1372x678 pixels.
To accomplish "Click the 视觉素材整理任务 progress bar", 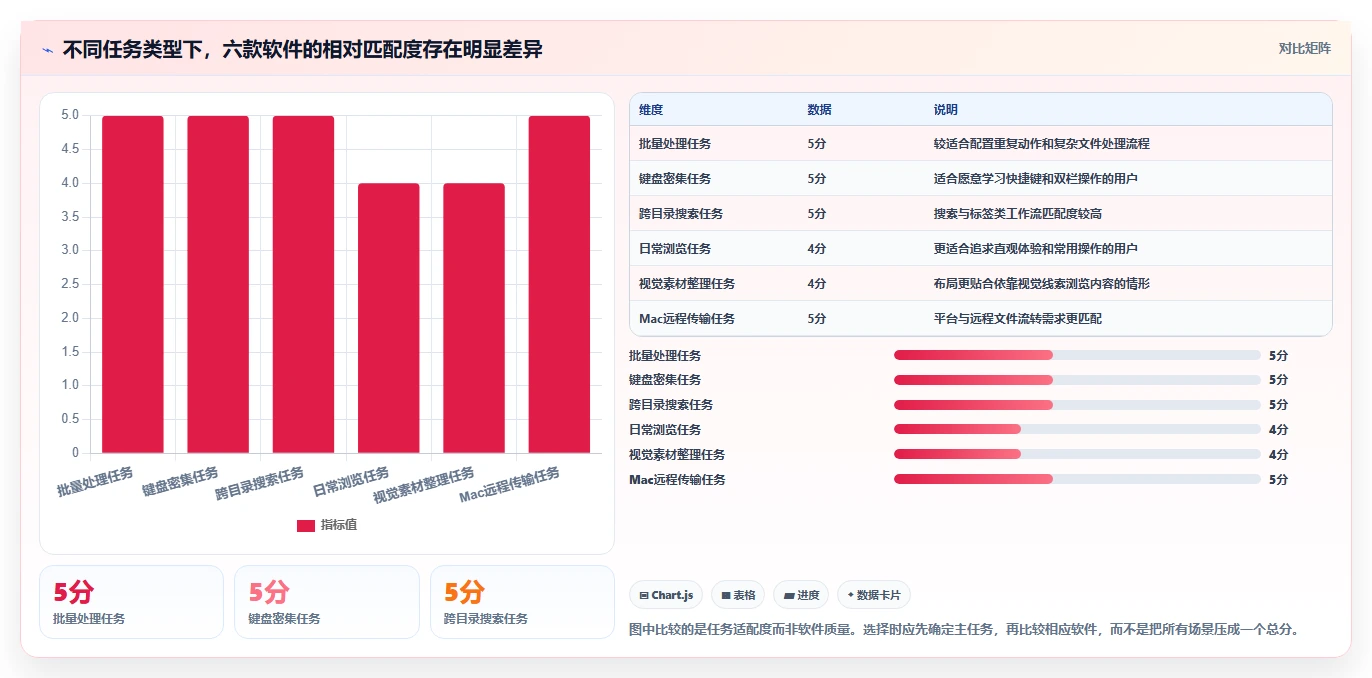I will [x=1077, y=454].
